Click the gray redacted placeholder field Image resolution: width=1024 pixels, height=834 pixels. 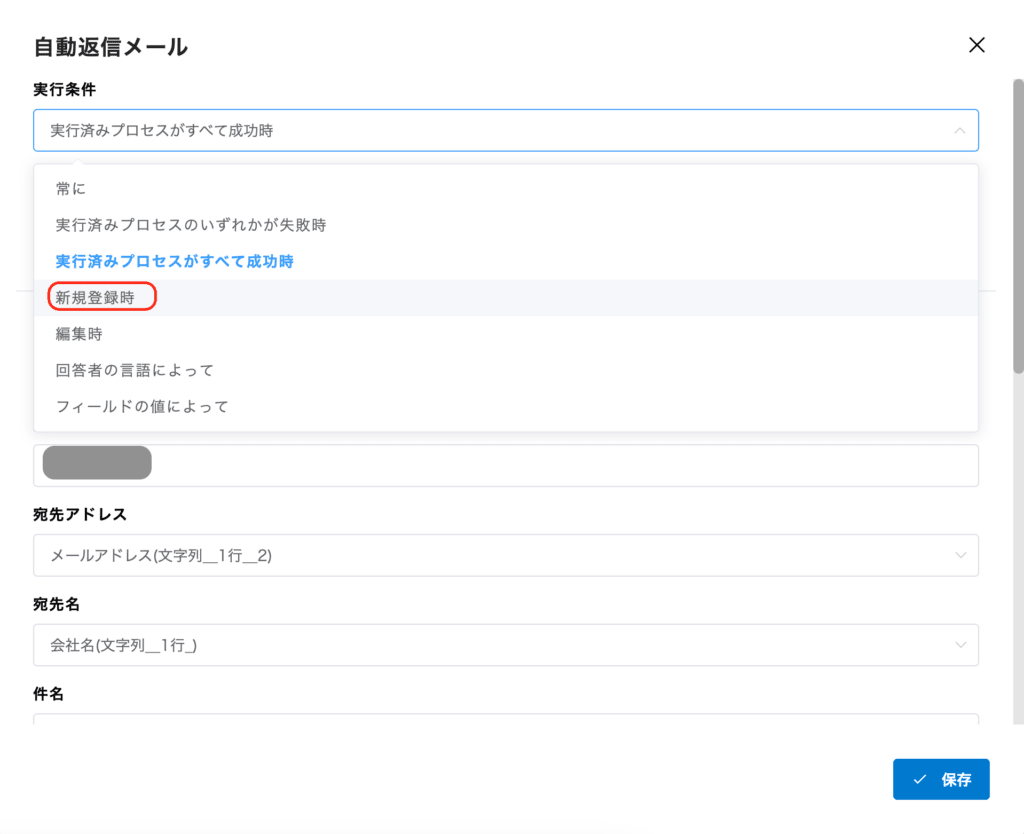(96, 462)
